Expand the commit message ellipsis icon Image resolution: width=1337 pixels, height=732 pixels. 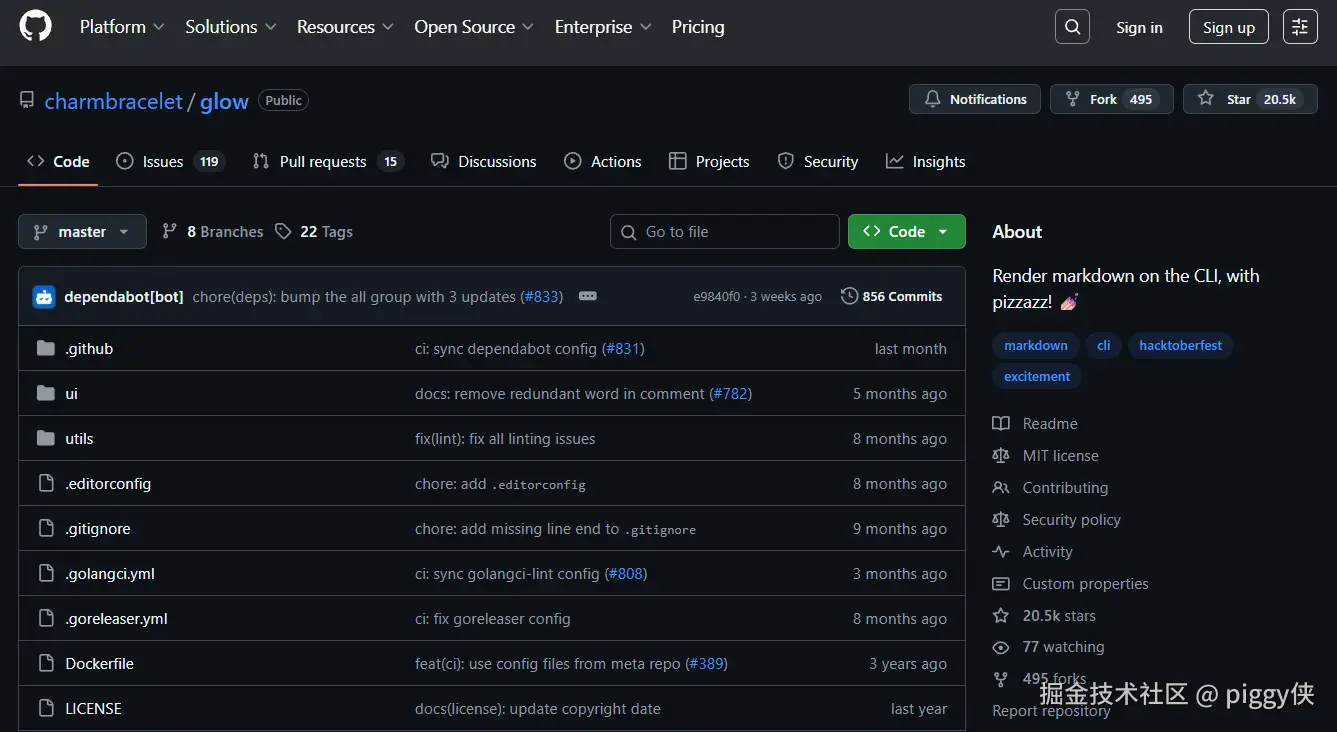588,297
